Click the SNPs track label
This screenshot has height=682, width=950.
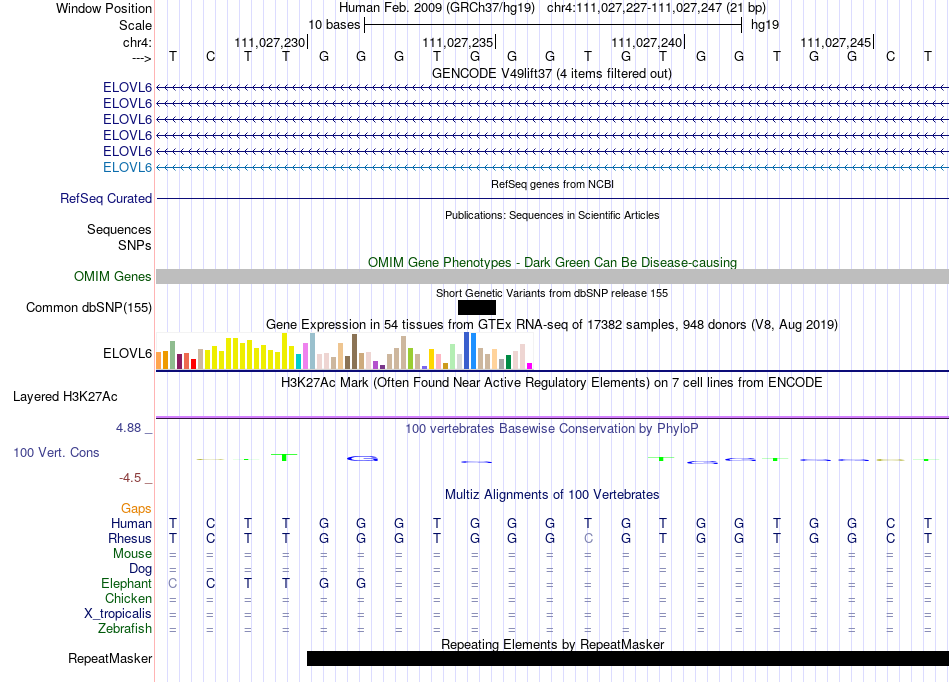[135, 245]
